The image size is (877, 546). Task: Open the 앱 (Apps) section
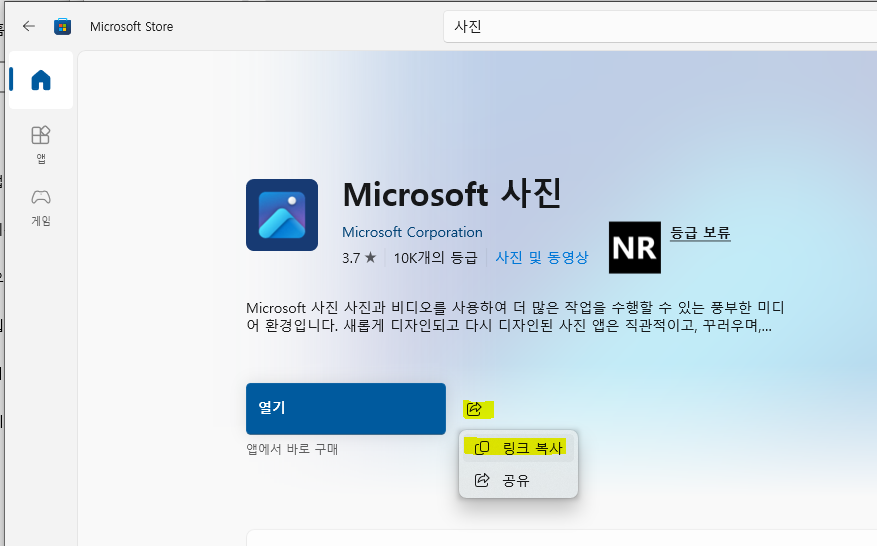(41, 144)
